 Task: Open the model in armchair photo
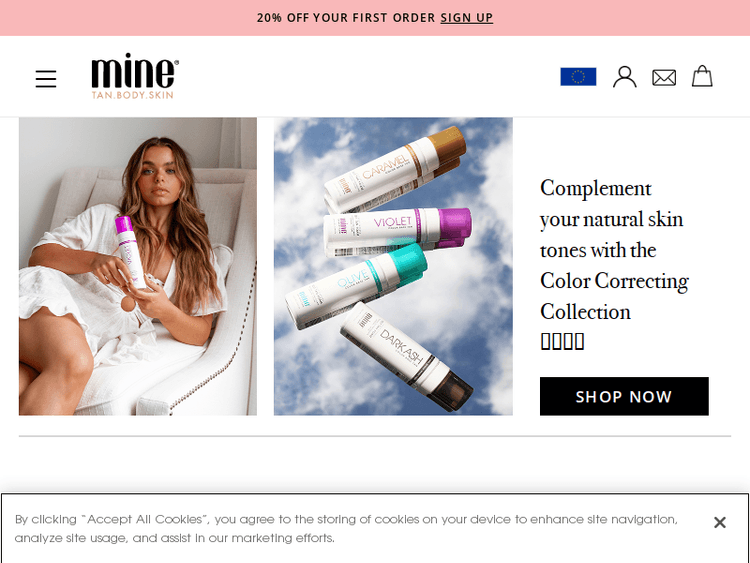point(138,266)
